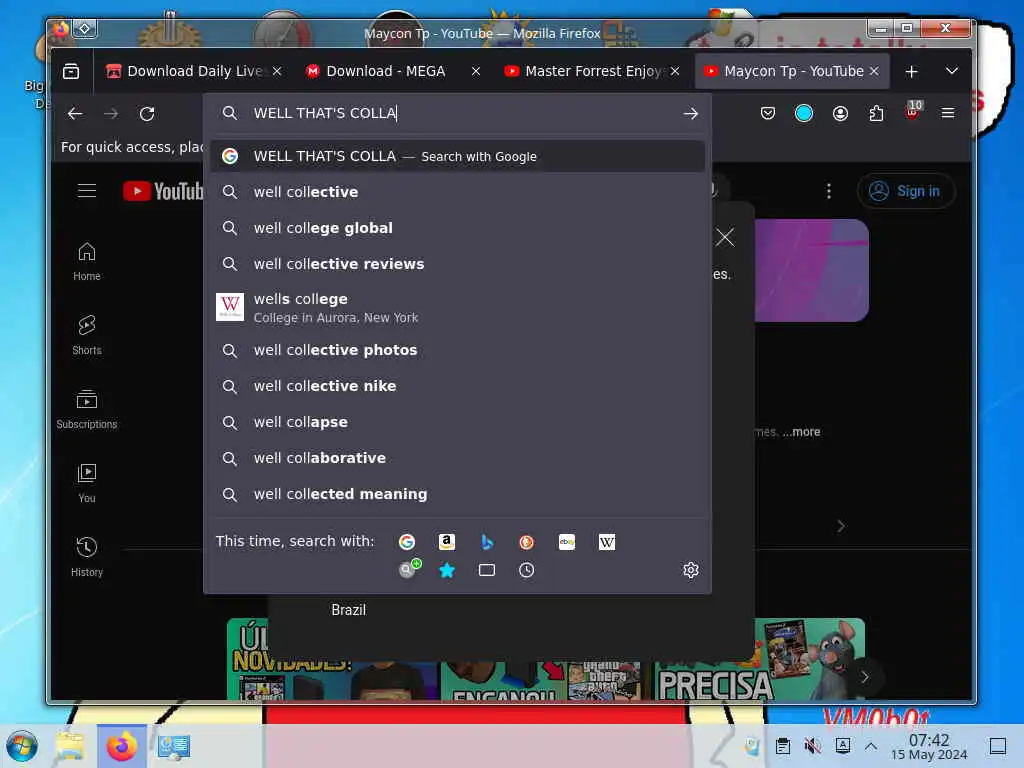Go to YouTube Home in sidebar

coord(87,262)
